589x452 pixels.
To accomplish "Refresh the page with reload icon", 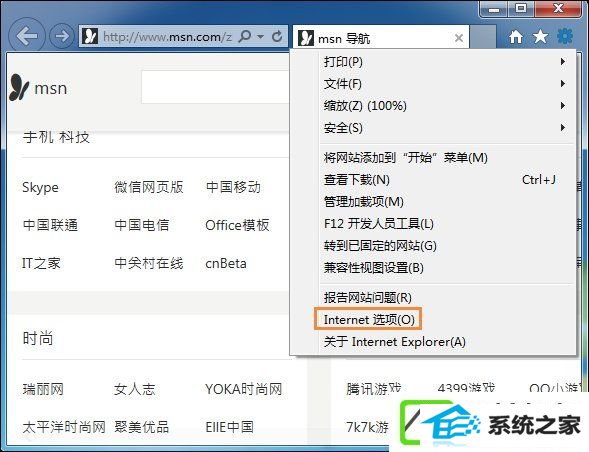I will coord(277,36).
